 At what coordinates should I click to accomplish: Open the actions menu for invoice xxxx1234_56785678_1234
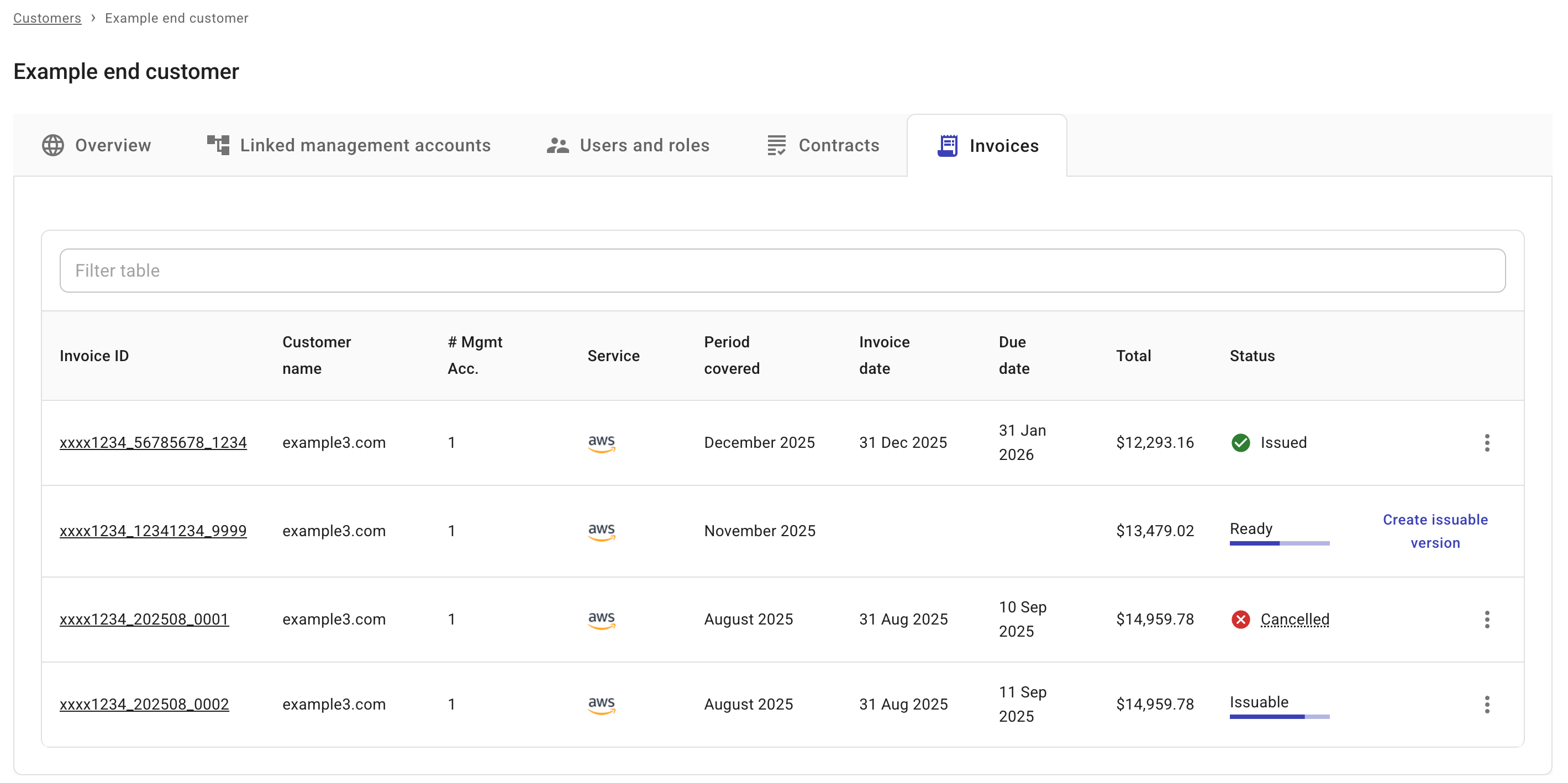(x=1487, y=442)
